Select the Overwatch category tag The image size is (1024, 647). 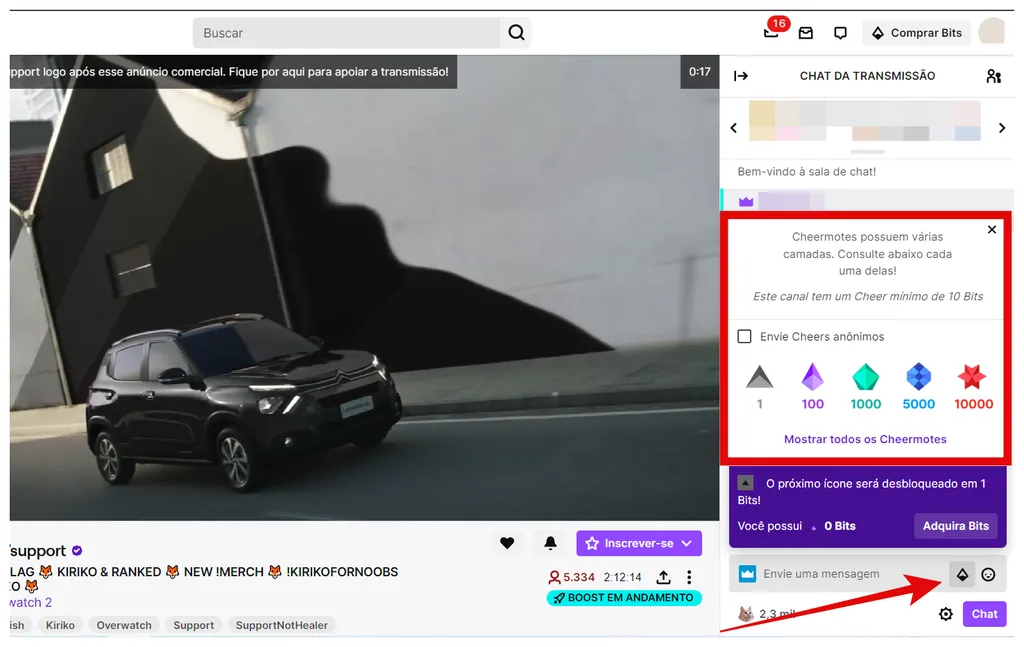(123, 624)
